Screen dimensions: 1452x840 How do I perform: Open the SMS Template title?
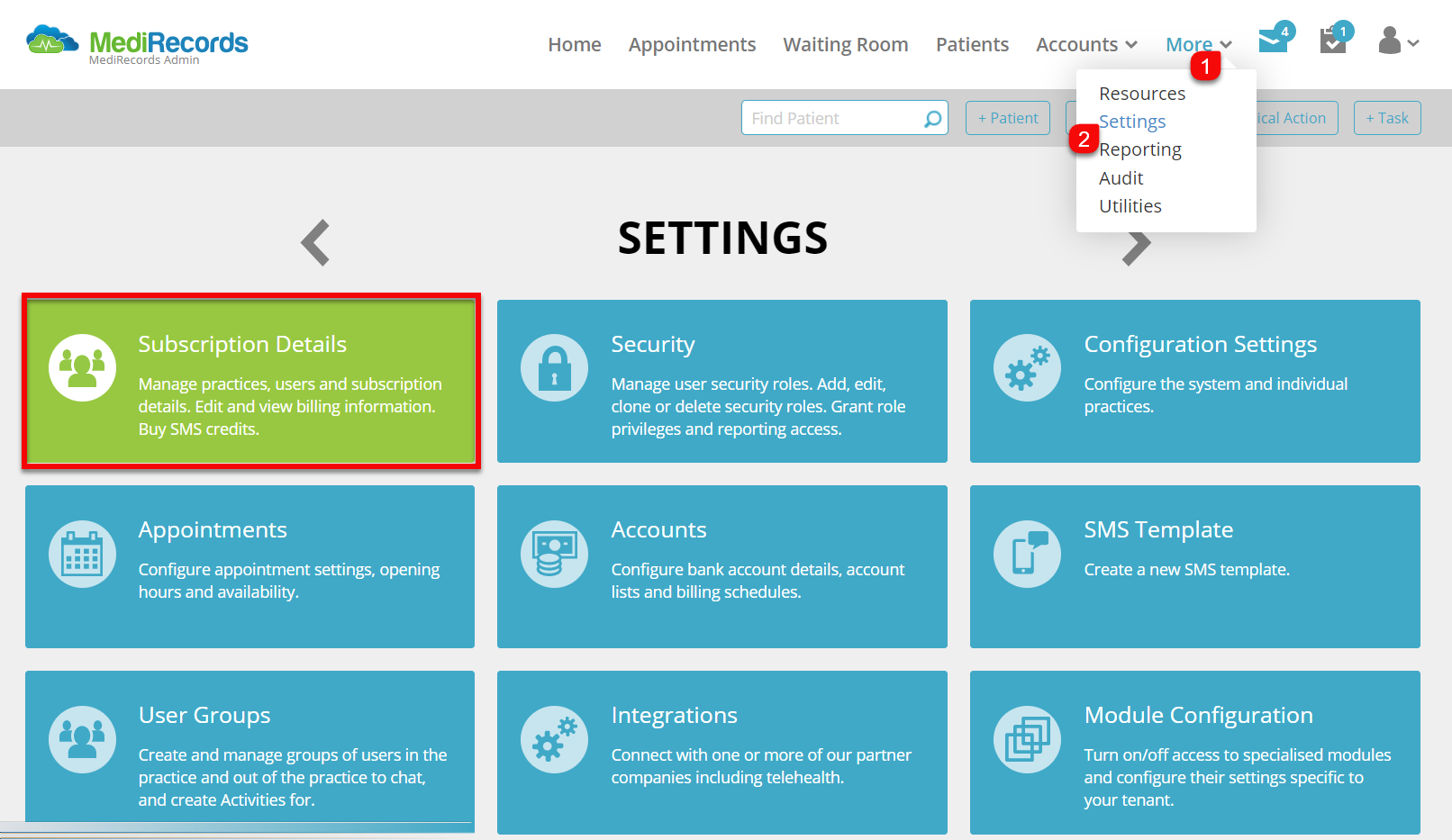click(1158, 529)
